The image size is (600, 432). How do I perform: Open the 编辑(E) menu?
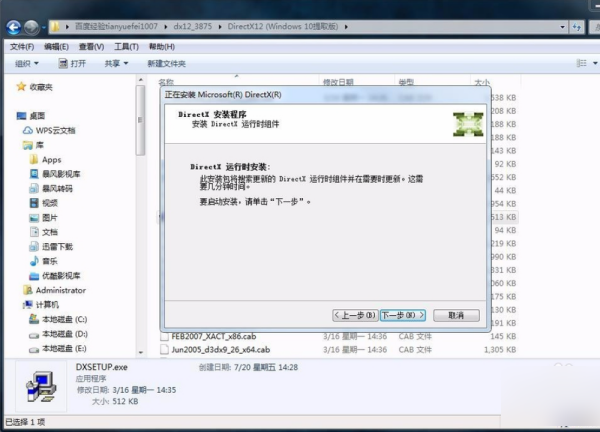click(x=56, y=47)
